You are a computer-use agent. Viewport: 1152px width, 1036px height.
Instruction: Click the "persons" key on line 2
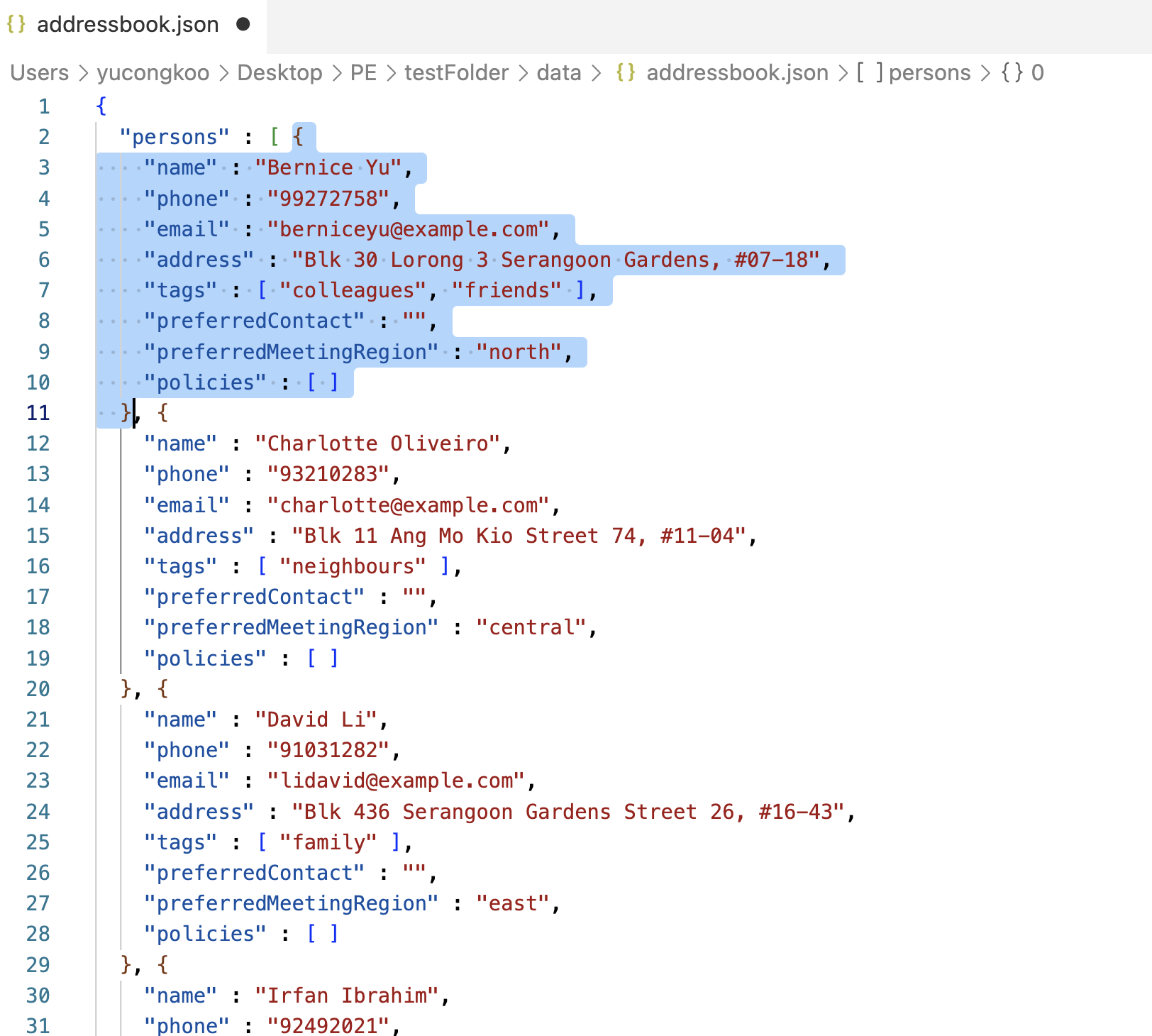coord(175,137)
